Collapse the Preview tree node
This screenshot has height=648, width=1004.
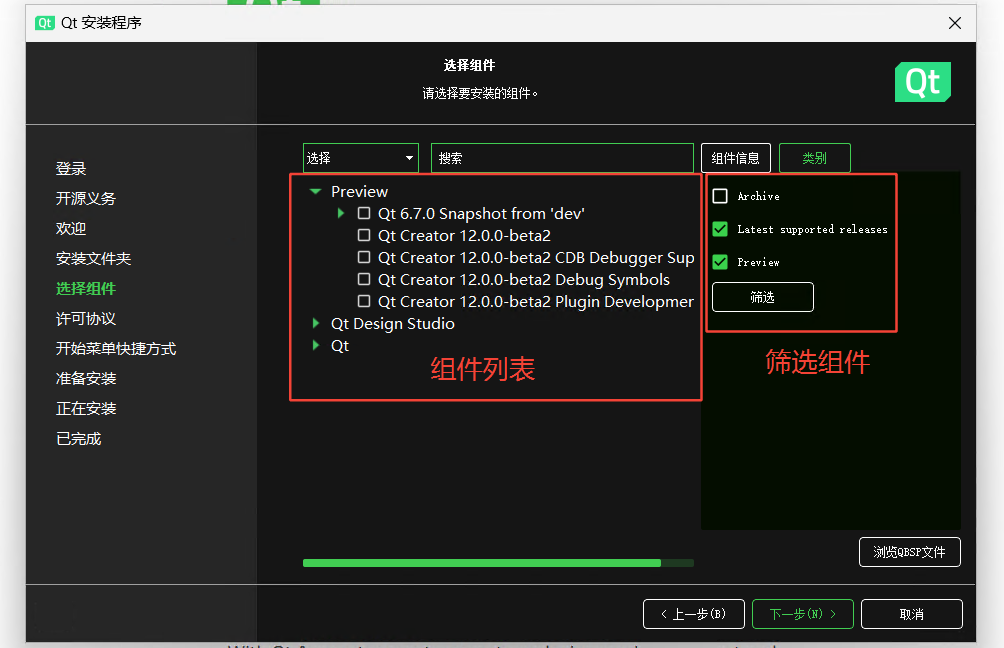(x=315, y=191)
